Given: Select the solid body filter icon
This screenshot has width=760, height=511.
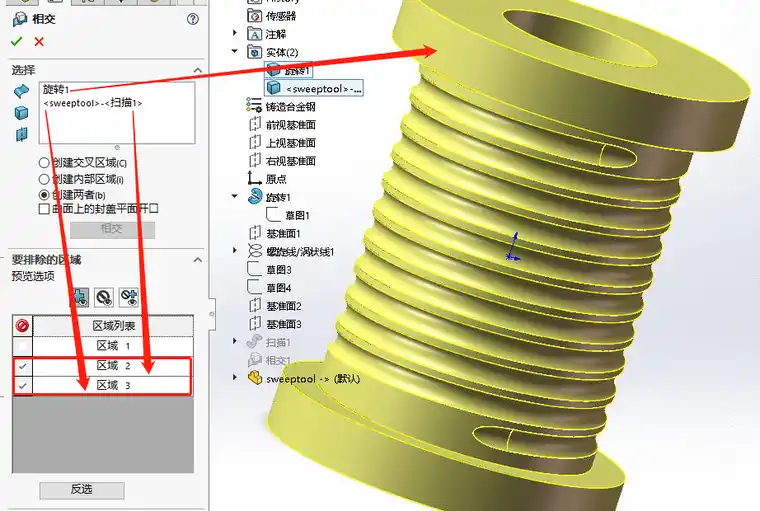Looking at the screenshot, I should tap(21, 112).
